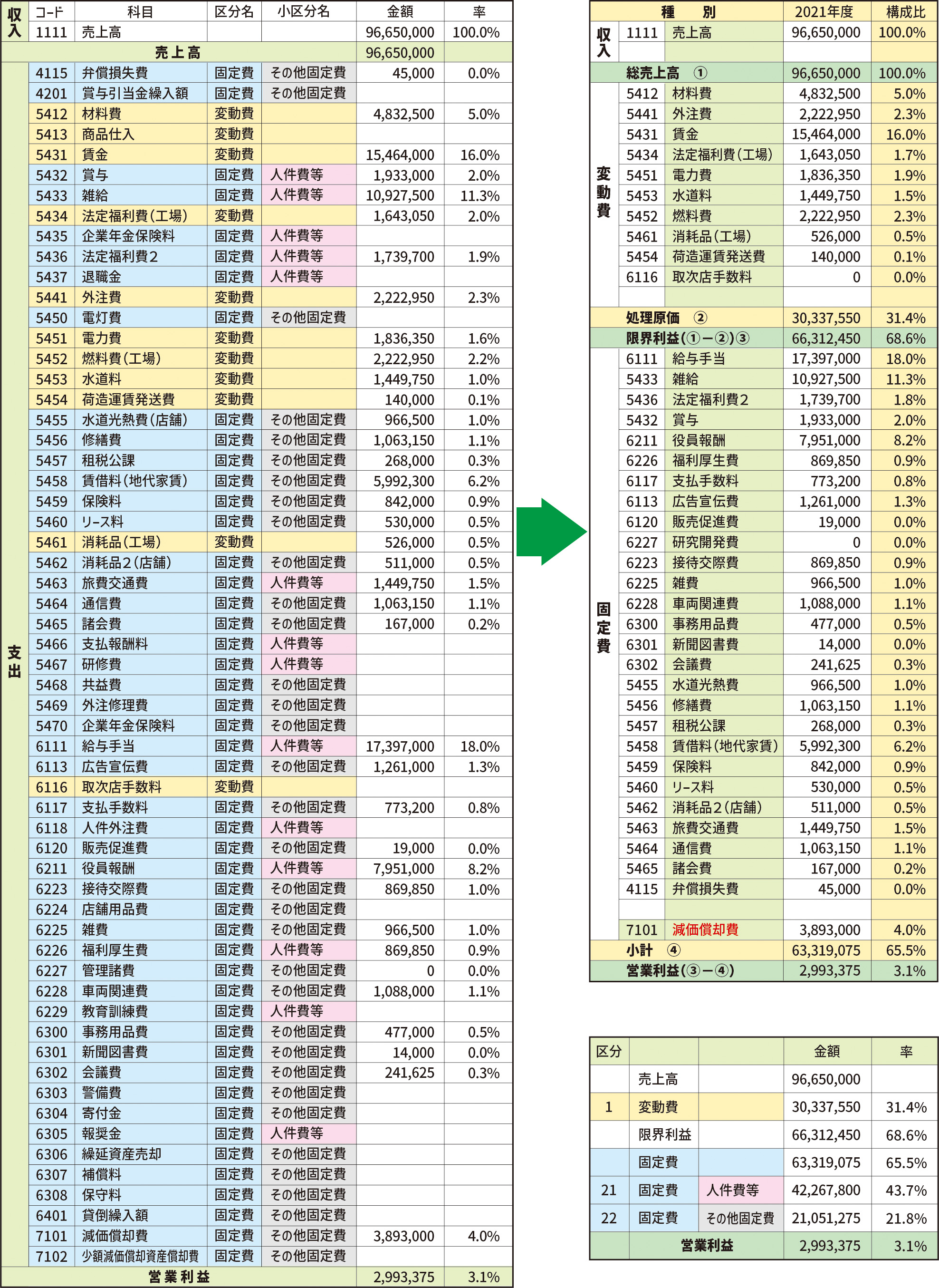Click その他固定費 in the summary row 22
Image resolution: width=939 pixels, height=1288 pixels.
(x=741, y=1218)
